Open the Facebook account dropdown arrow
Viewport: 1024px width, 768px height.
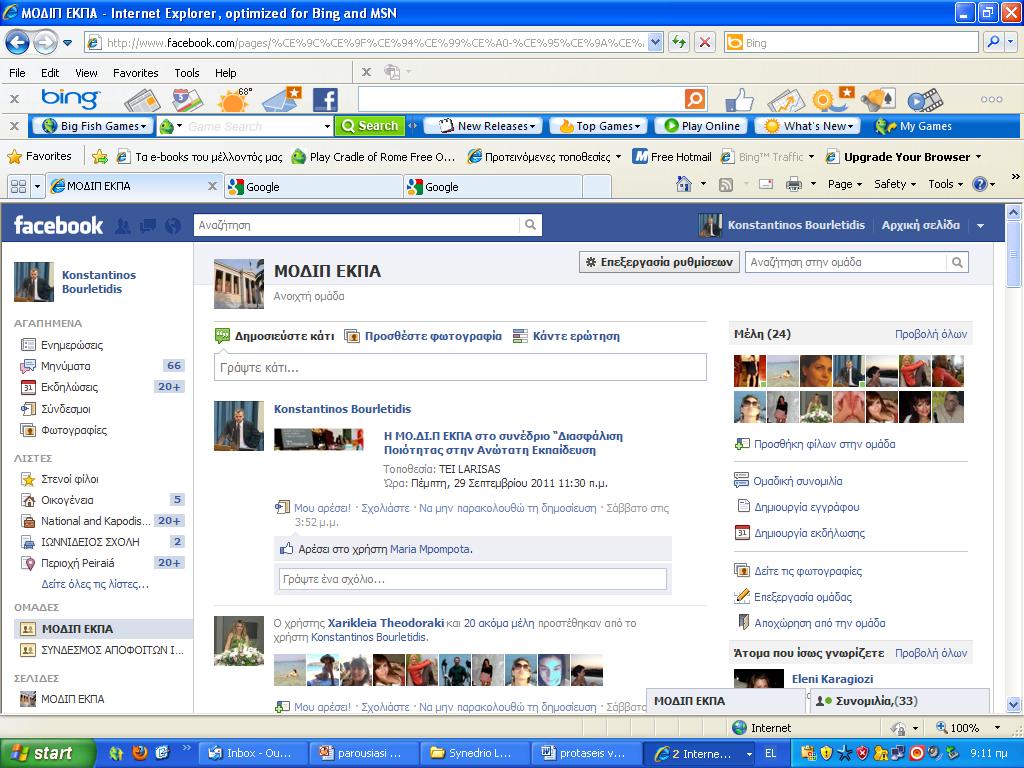point(980,226)
